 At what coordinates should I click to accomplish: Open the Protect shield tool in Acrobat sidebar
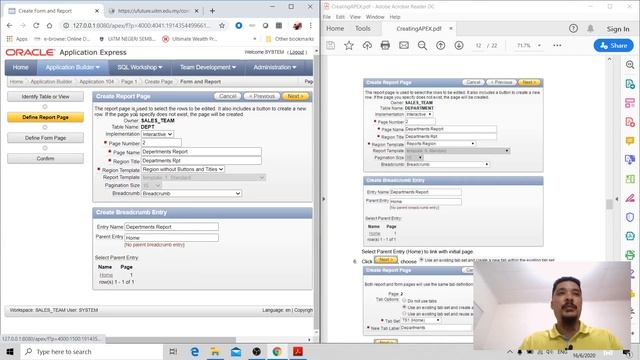click(630, 217)
